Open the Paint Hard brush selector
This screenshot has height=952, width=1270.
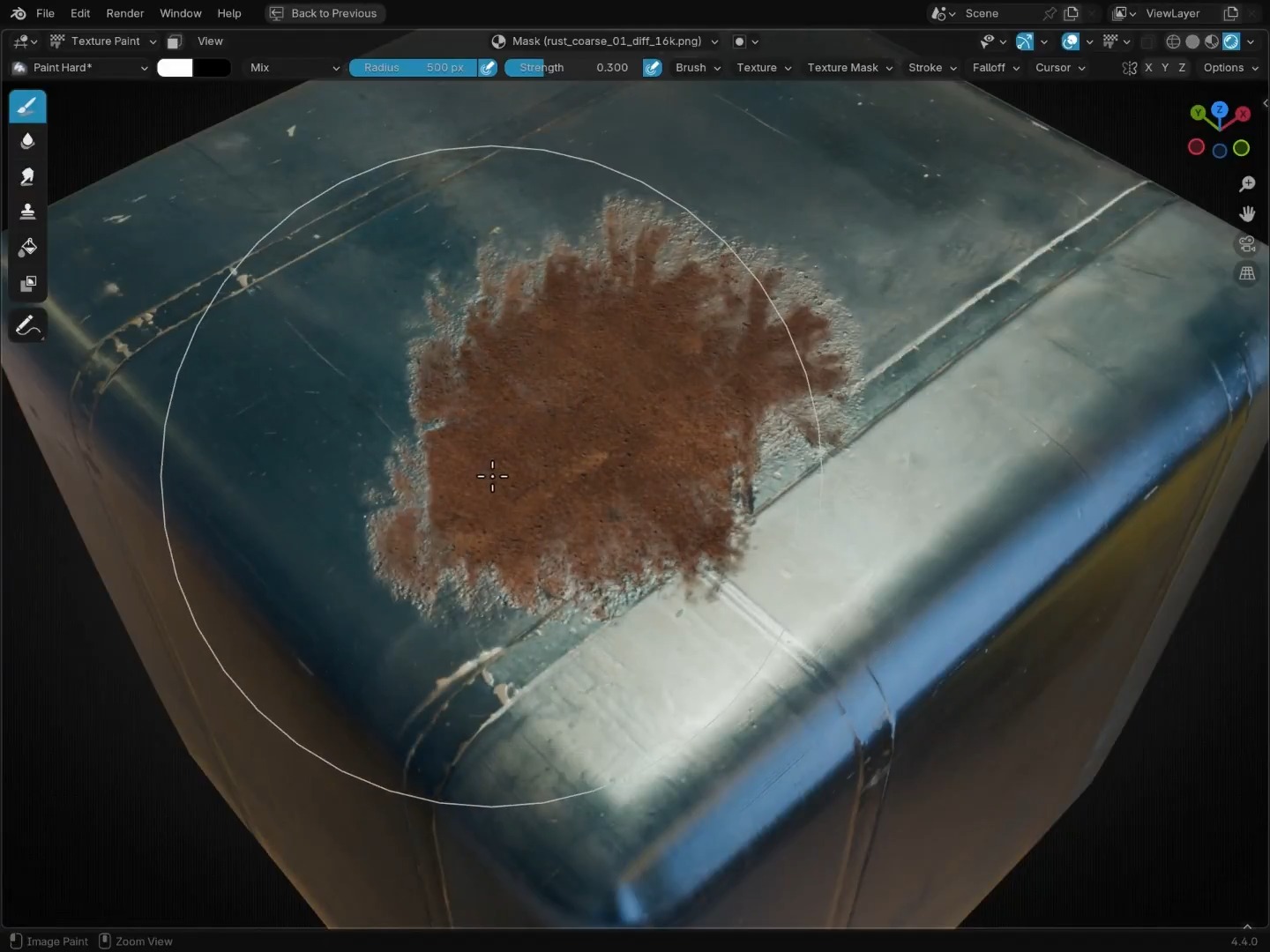80,68
